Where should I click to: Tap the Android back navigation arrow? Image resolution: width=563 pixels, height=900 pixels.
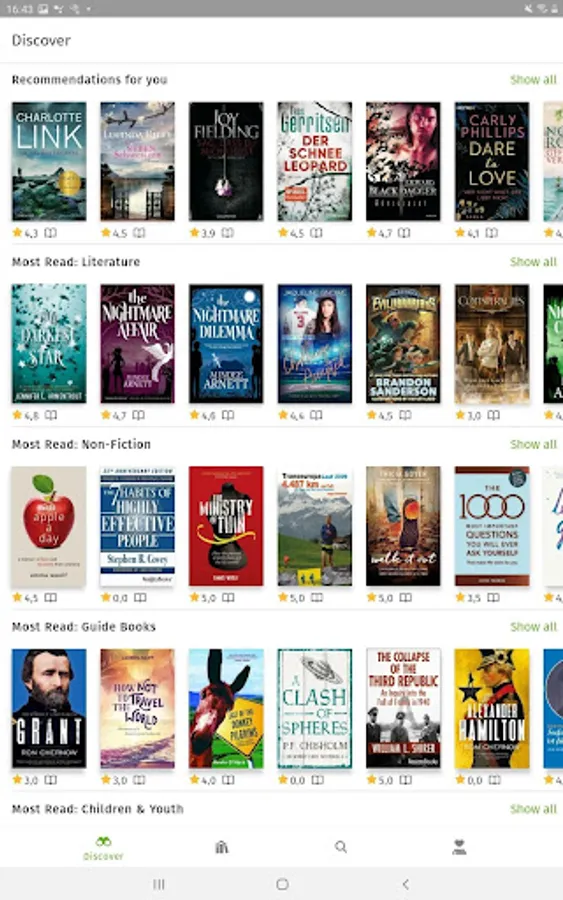click(x=405, y=884)
